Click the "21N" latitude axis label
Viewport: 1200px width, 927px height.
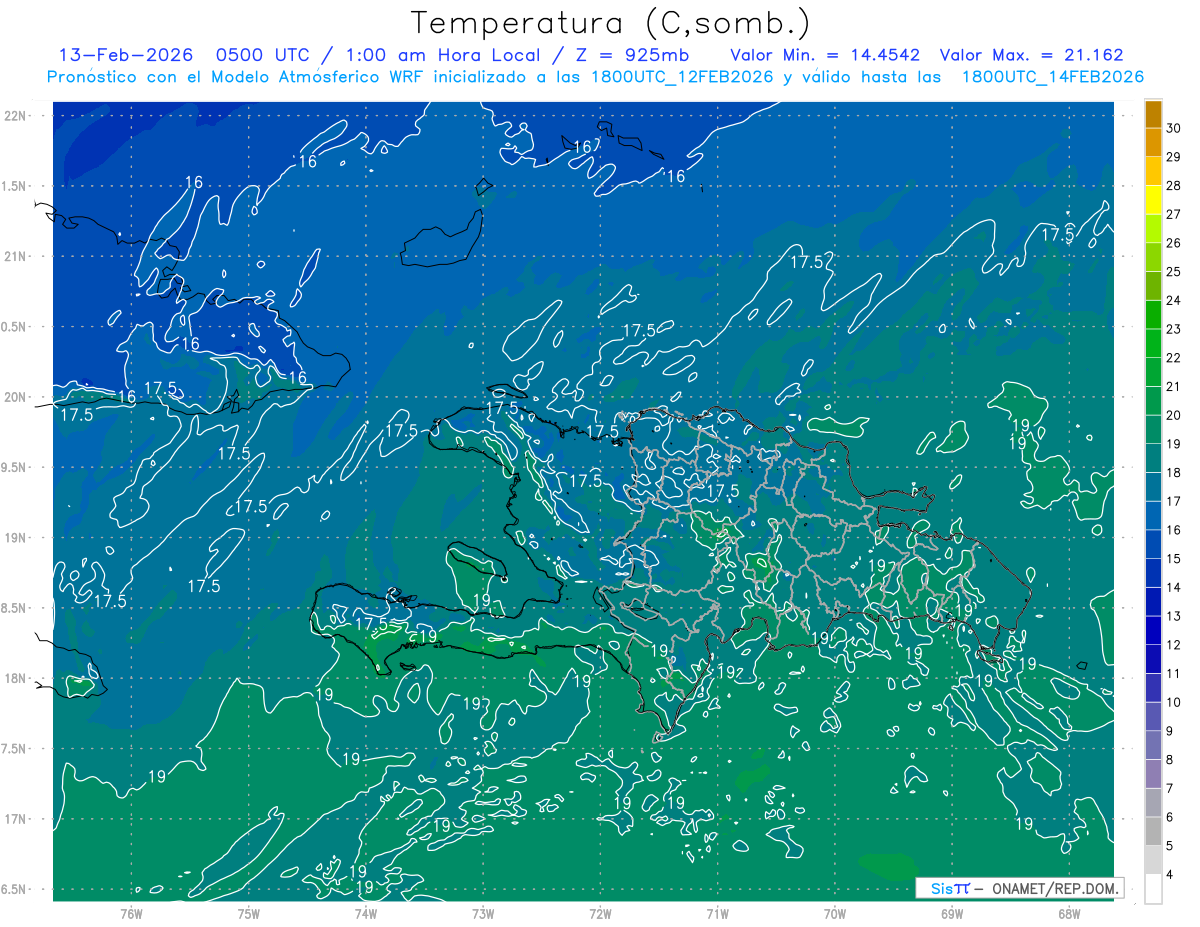coord(16,256)
